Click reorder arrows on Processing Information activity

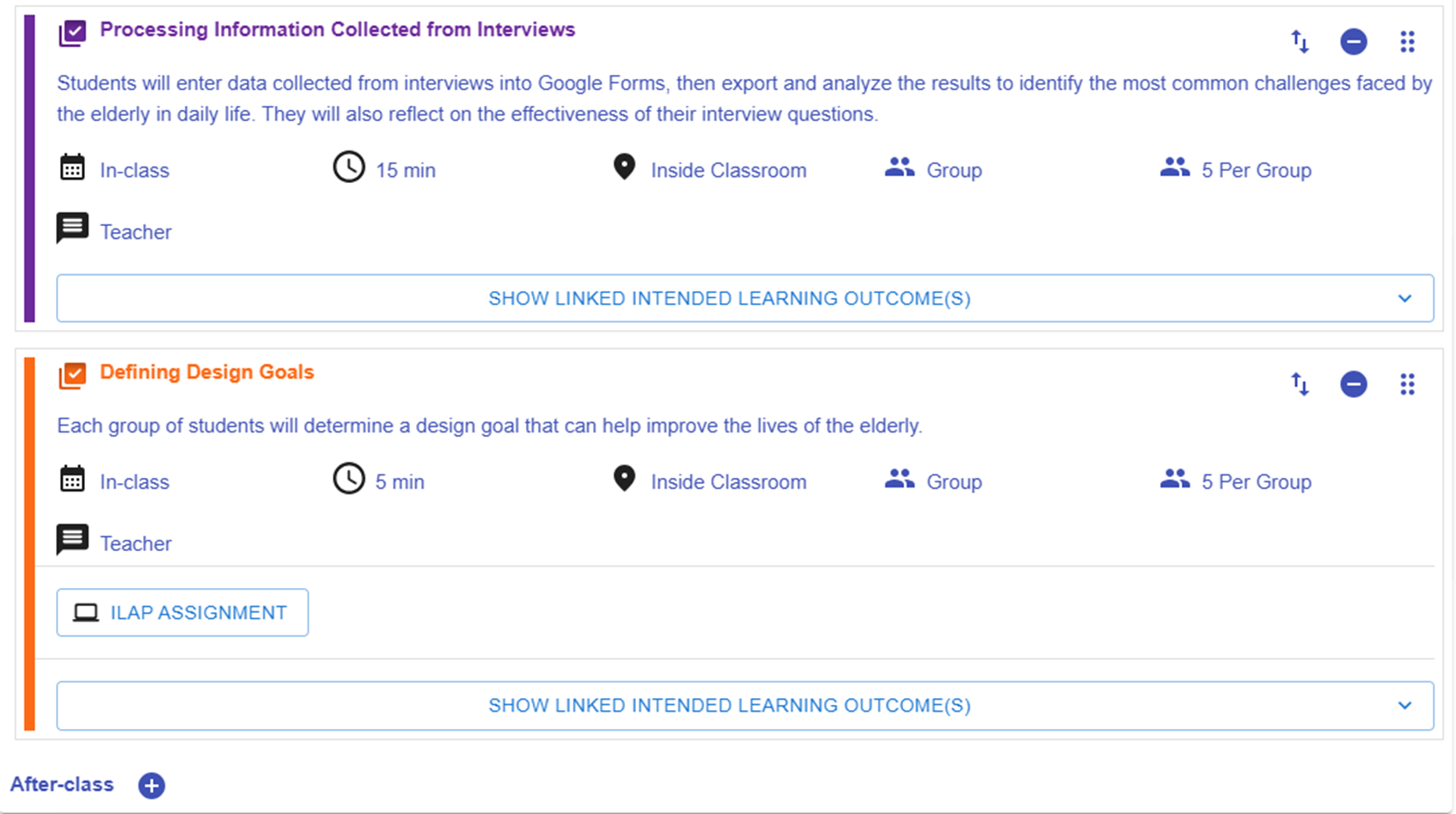click(1300, 41)
